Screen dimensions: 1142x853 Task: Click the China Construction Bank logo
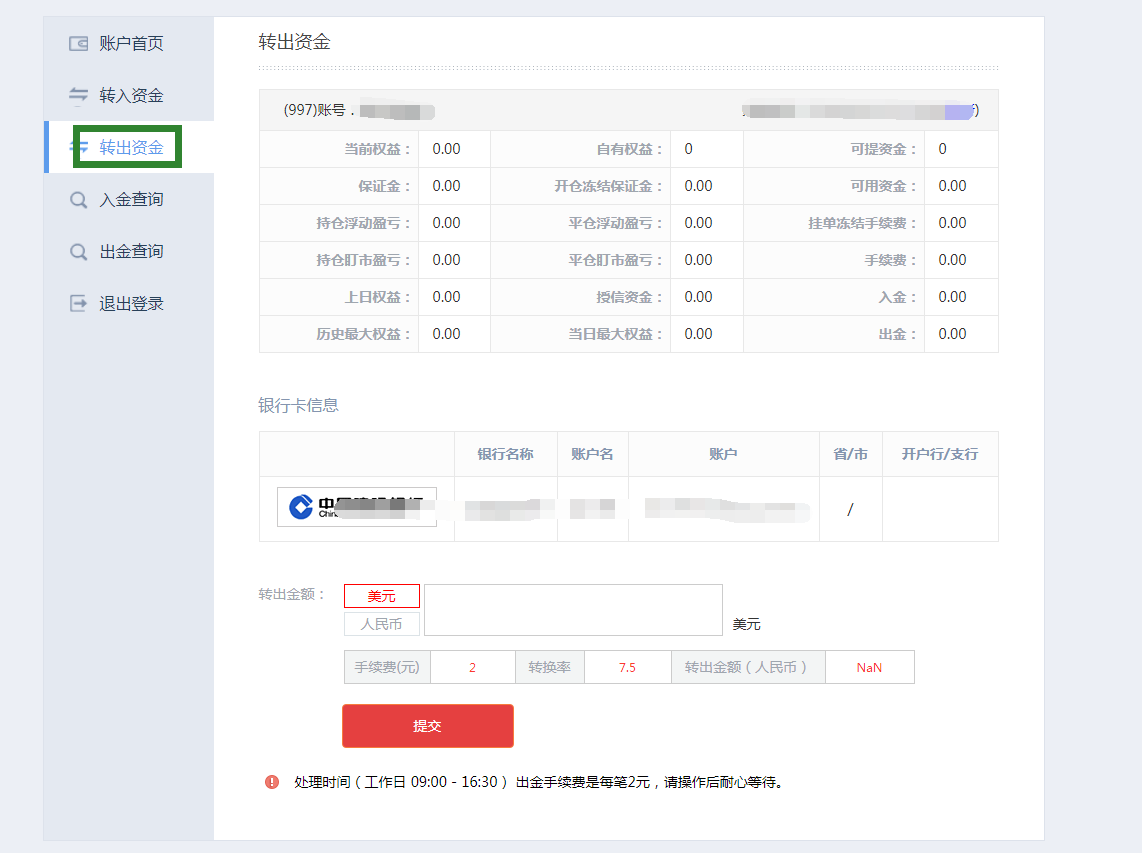click(356, 507)
